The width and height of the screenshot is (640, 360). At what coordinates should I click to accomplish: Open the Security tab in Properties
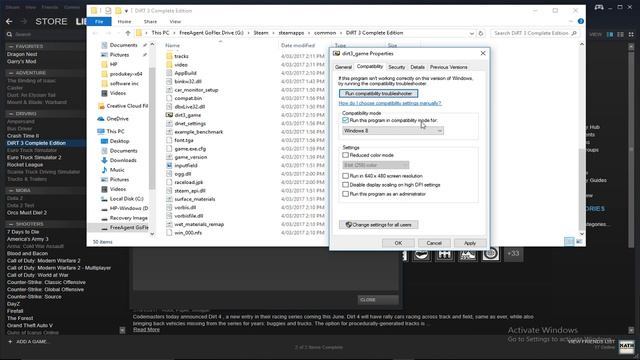click(396, 67)
